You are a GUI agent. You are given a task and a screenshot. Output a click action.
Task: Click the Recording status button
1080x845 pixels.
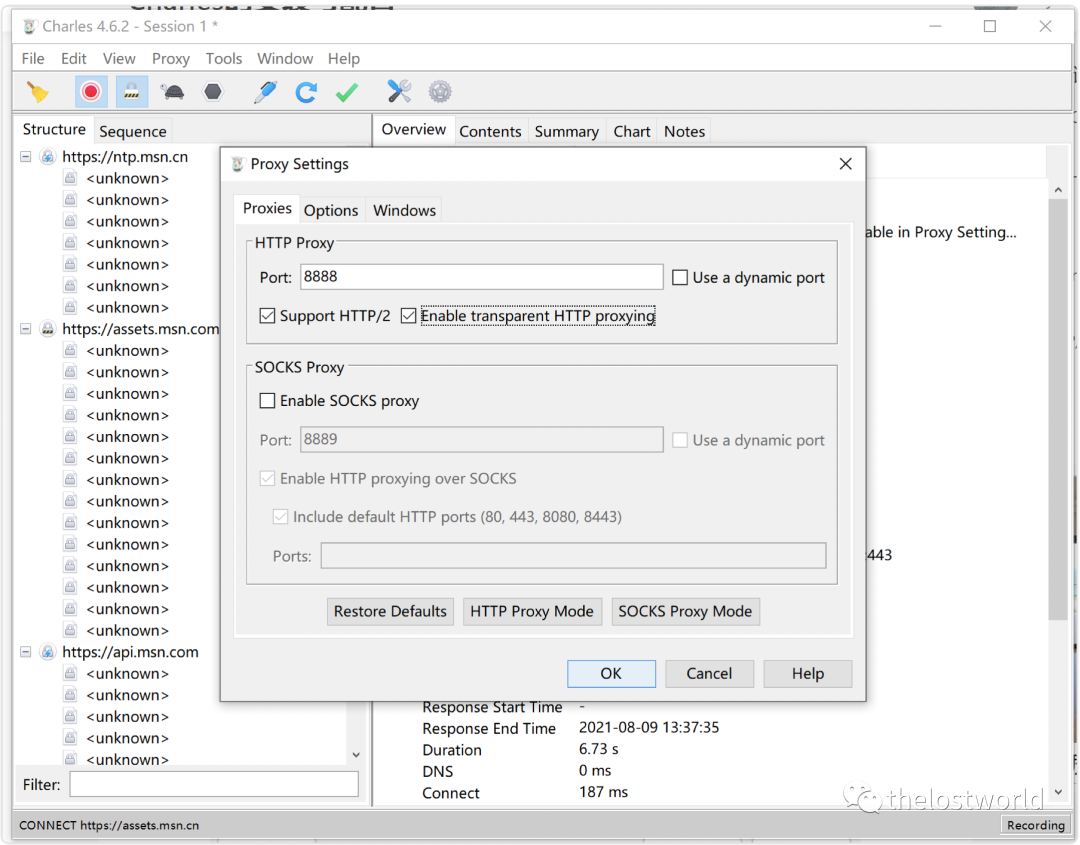pyautogui.click(x=1035, y=825)
